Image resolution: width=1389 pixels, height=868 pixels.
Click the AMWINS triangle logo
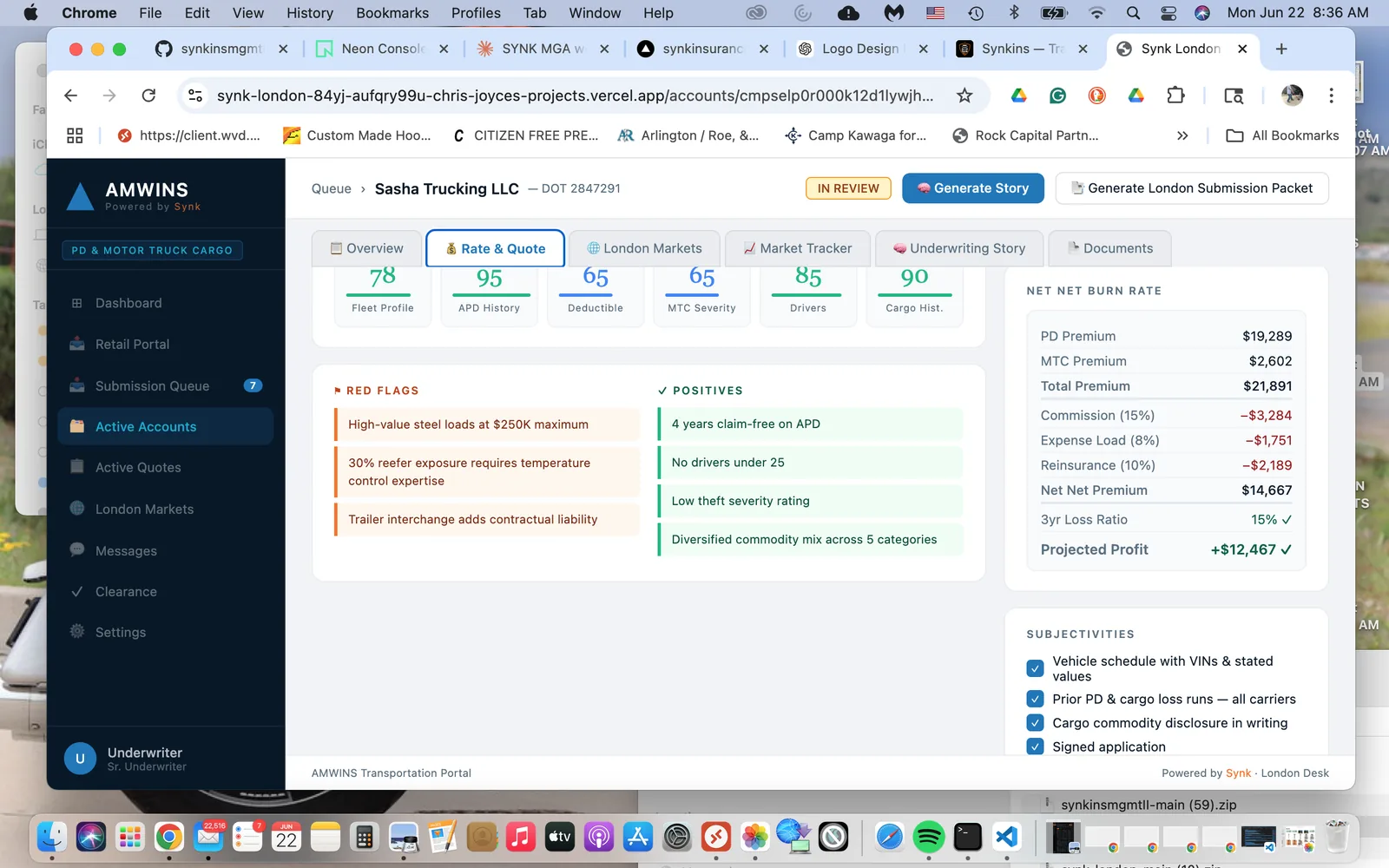80,197
